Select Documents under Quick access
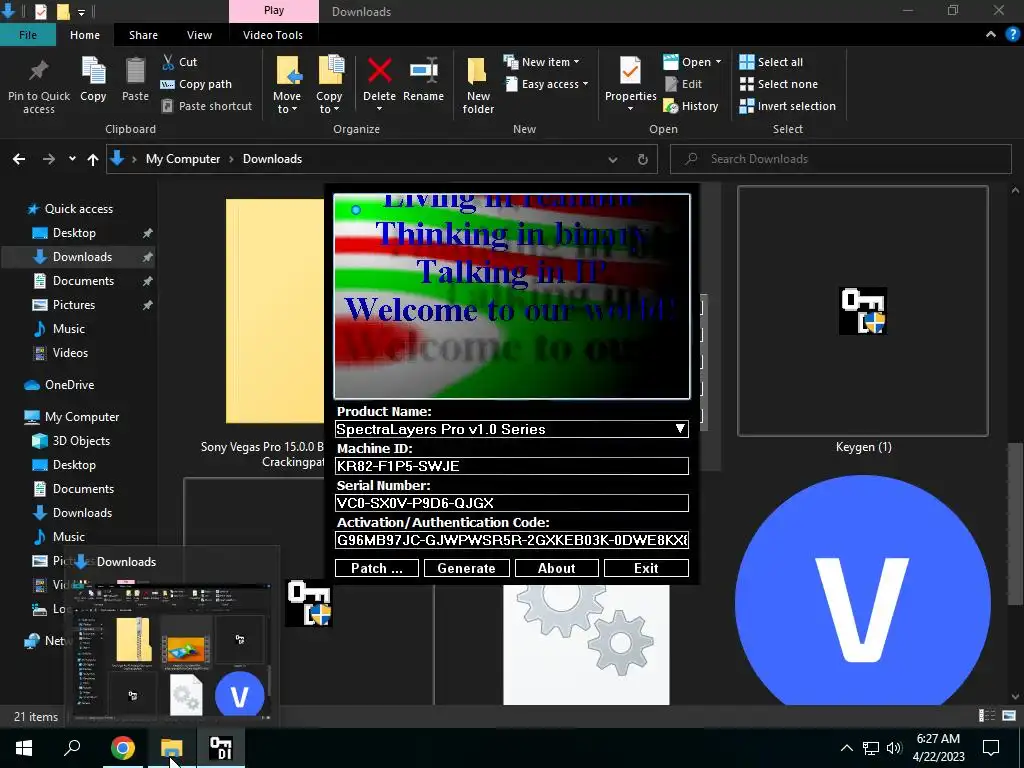 [83, 281]
